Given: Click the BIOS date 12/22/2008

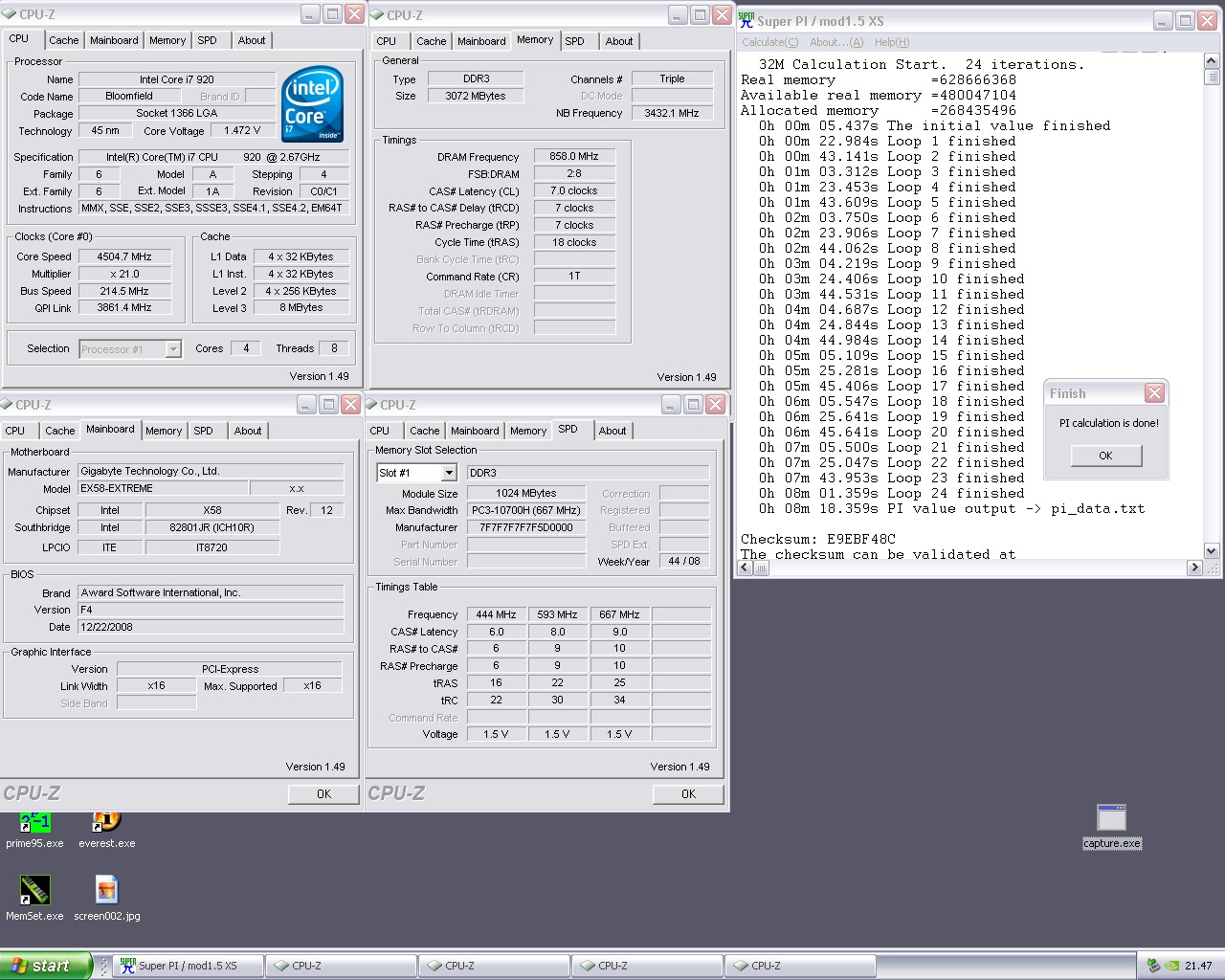Looking at the screenshot, I should (211, 627).
